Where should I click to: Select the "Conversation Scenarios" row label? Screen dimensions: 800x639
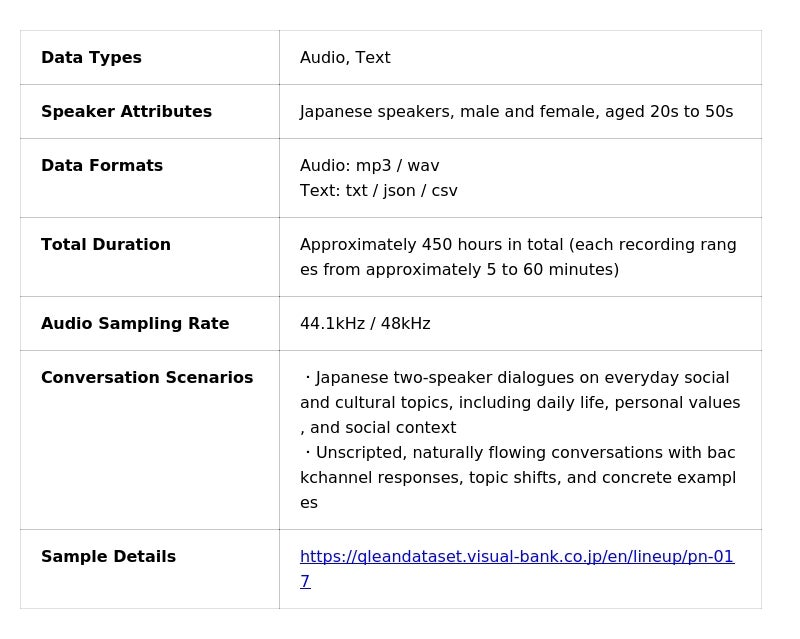pyautogui.click(x=147, y=378)
